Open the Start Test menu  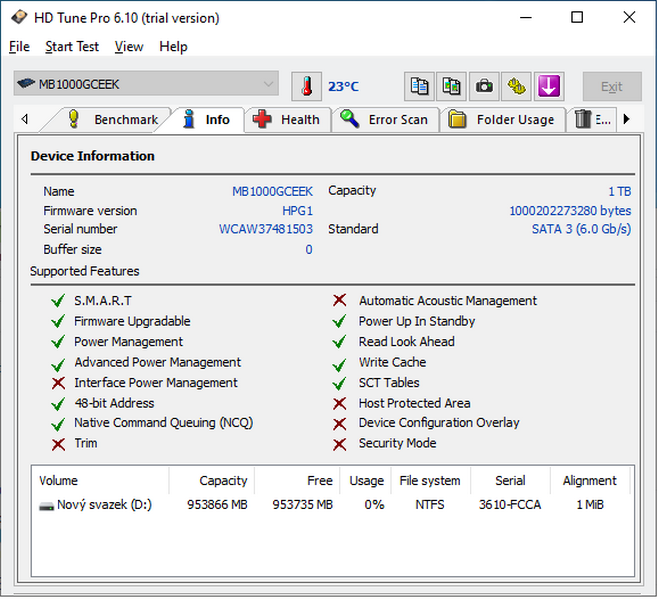(72, 47)
